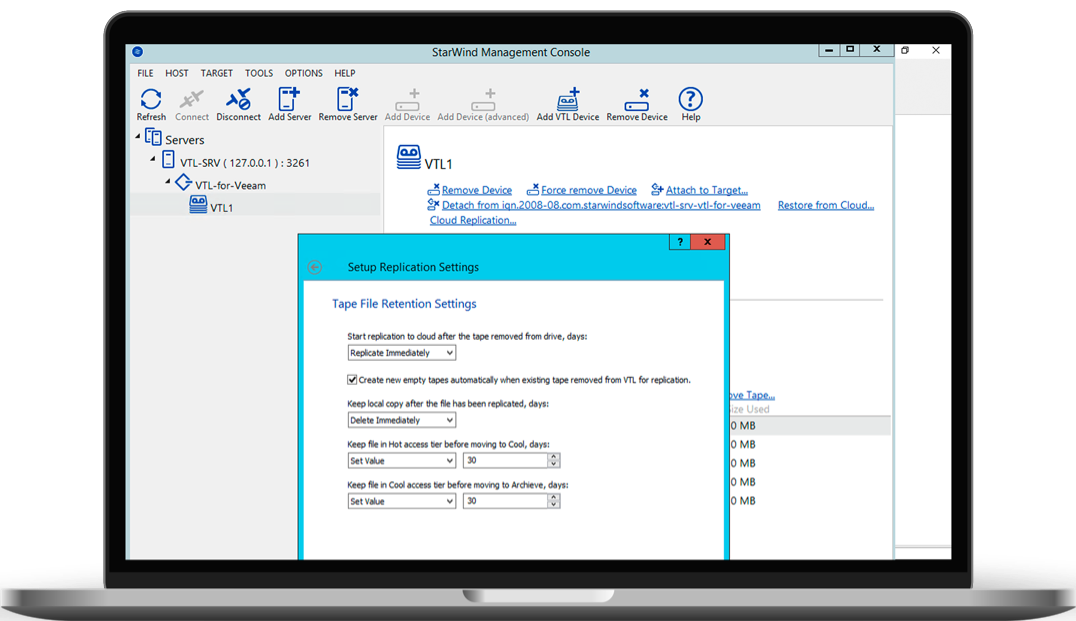Screen dimensions: 1076x621
Task: Disconnect from the server via toolbar
Action: (238, 99)
